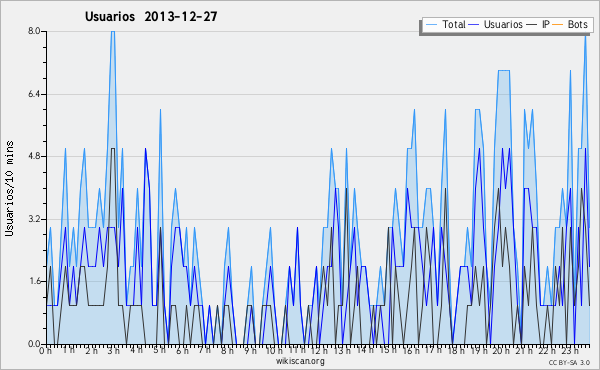600x370 pixels.
Task: Click the Total peak of 8 near 3 h
Action: click(x=112, y=31)
